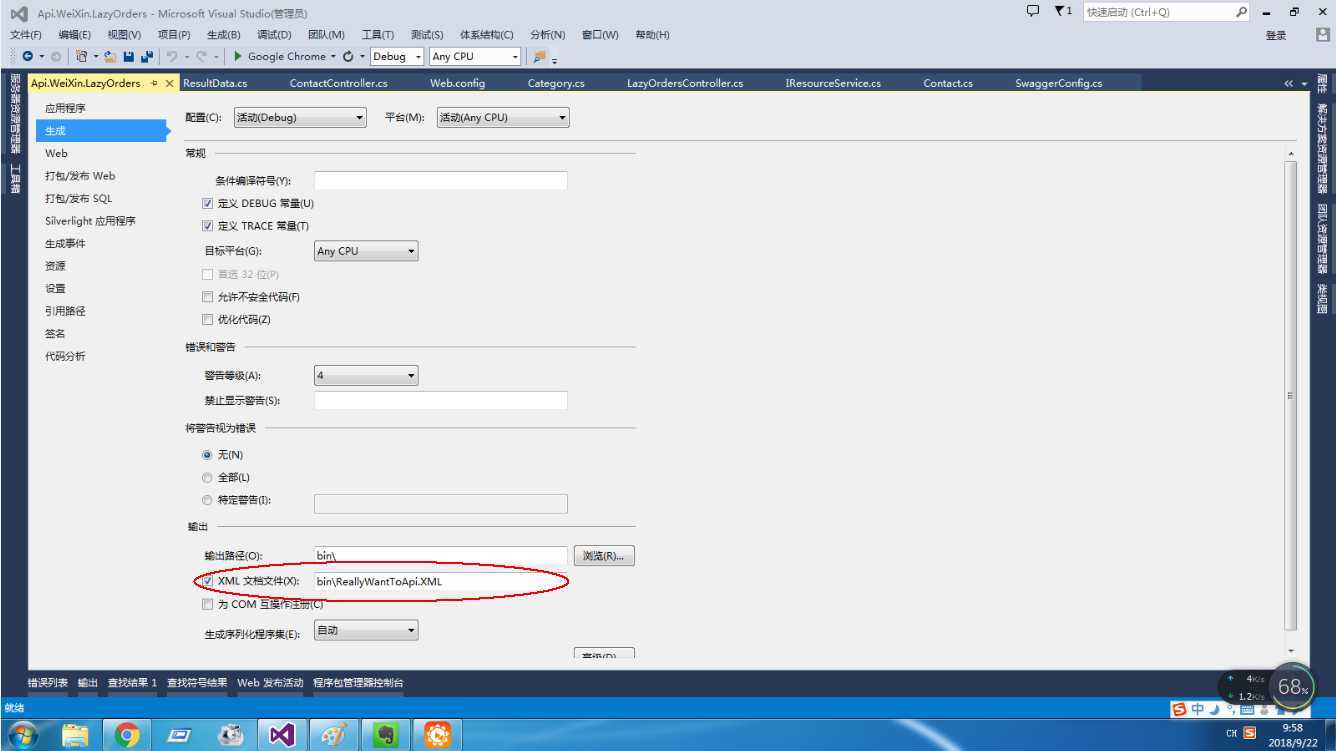Click the undo arrow icon
Viewport: 1336px width, 751px height.
tap(172, 57)
